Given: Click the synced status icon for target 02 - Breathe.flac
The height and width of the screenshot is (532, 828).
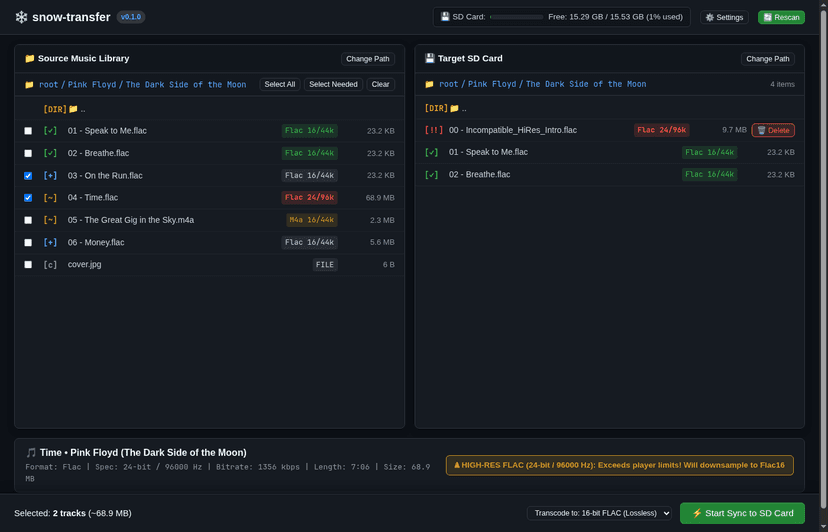Looking at the screenshot, I should coord(431,174).
